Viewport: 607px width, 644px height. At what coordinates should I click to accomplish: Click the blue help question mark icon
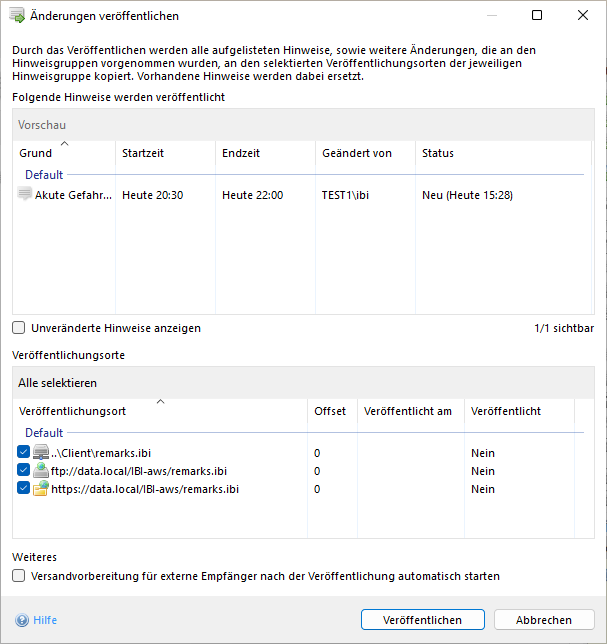(21, 620)
